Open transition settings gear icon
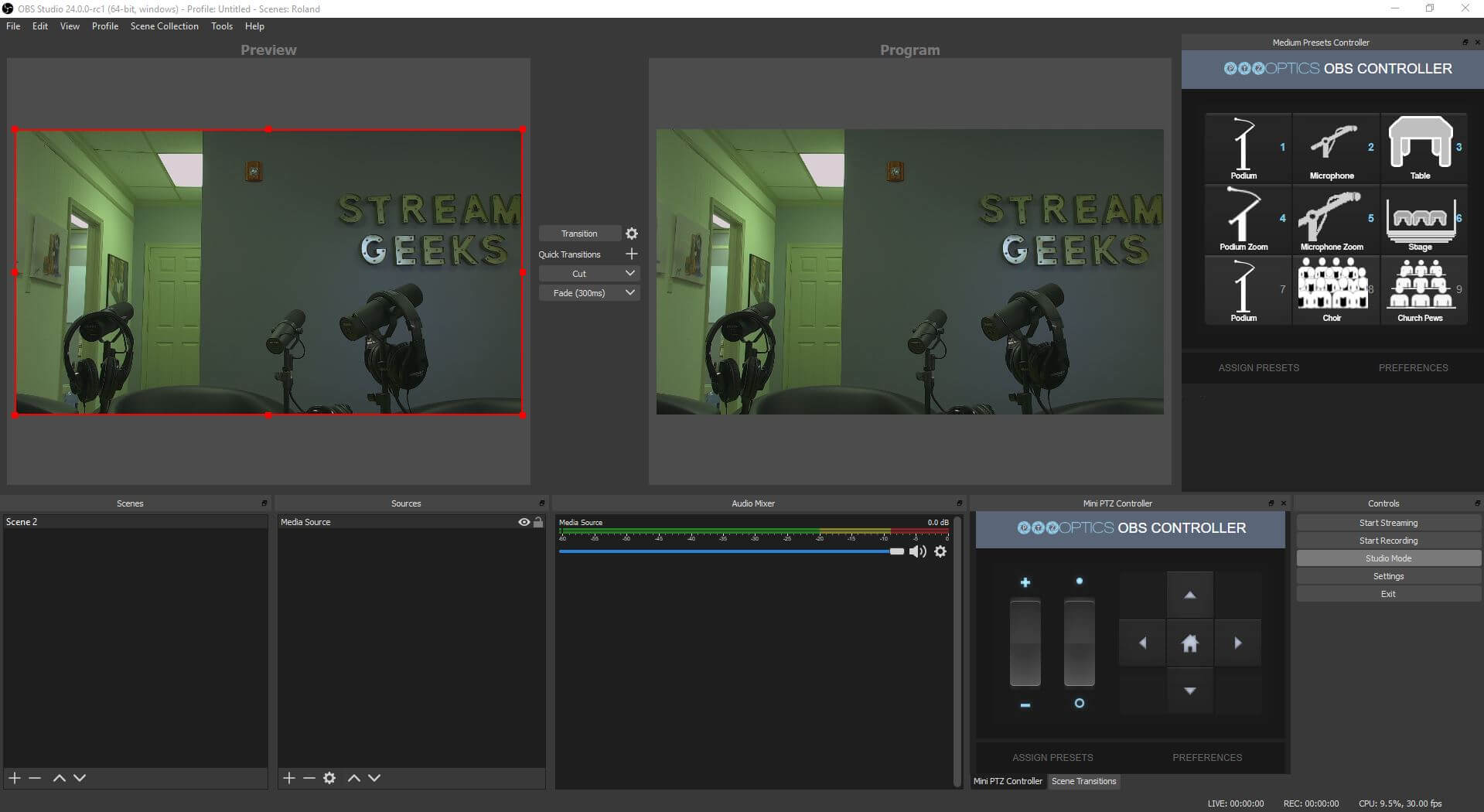Image resolution: width=1484 pixels, height=812 pixels. (x=632, y=234)
